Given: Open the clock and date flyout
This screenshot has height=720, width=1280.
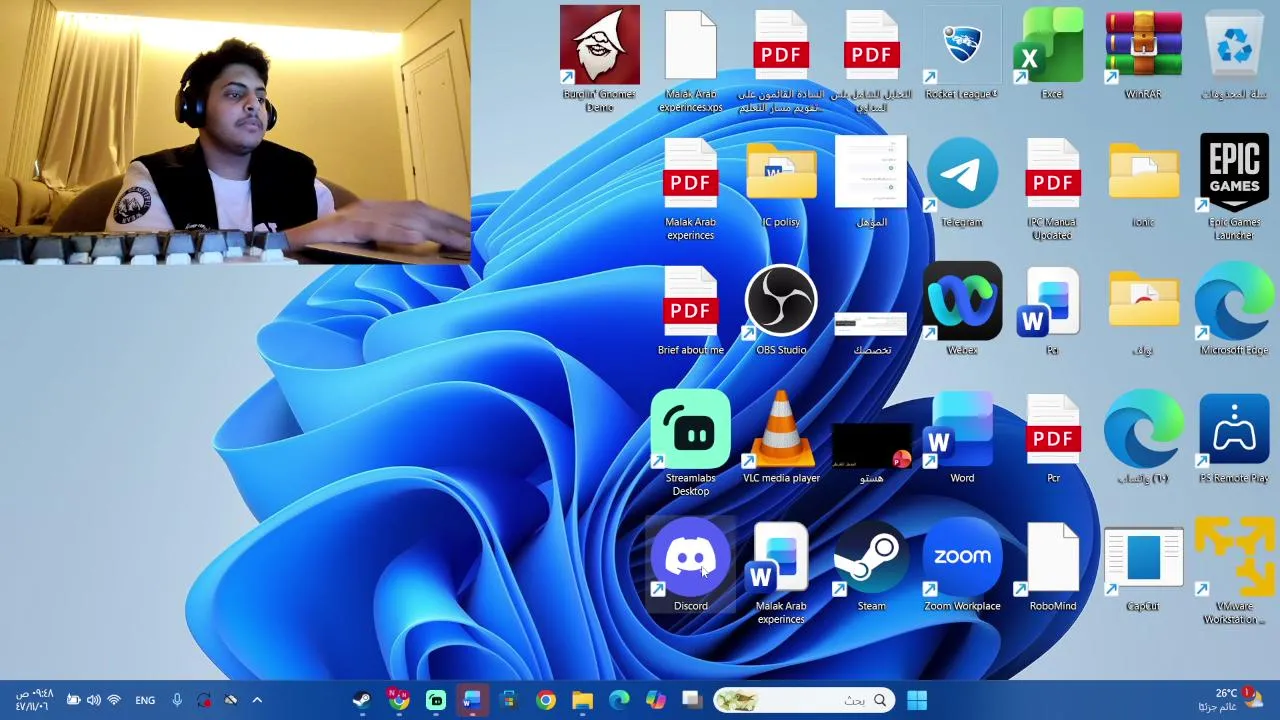Looking at the screenshot, I should 34,700.
